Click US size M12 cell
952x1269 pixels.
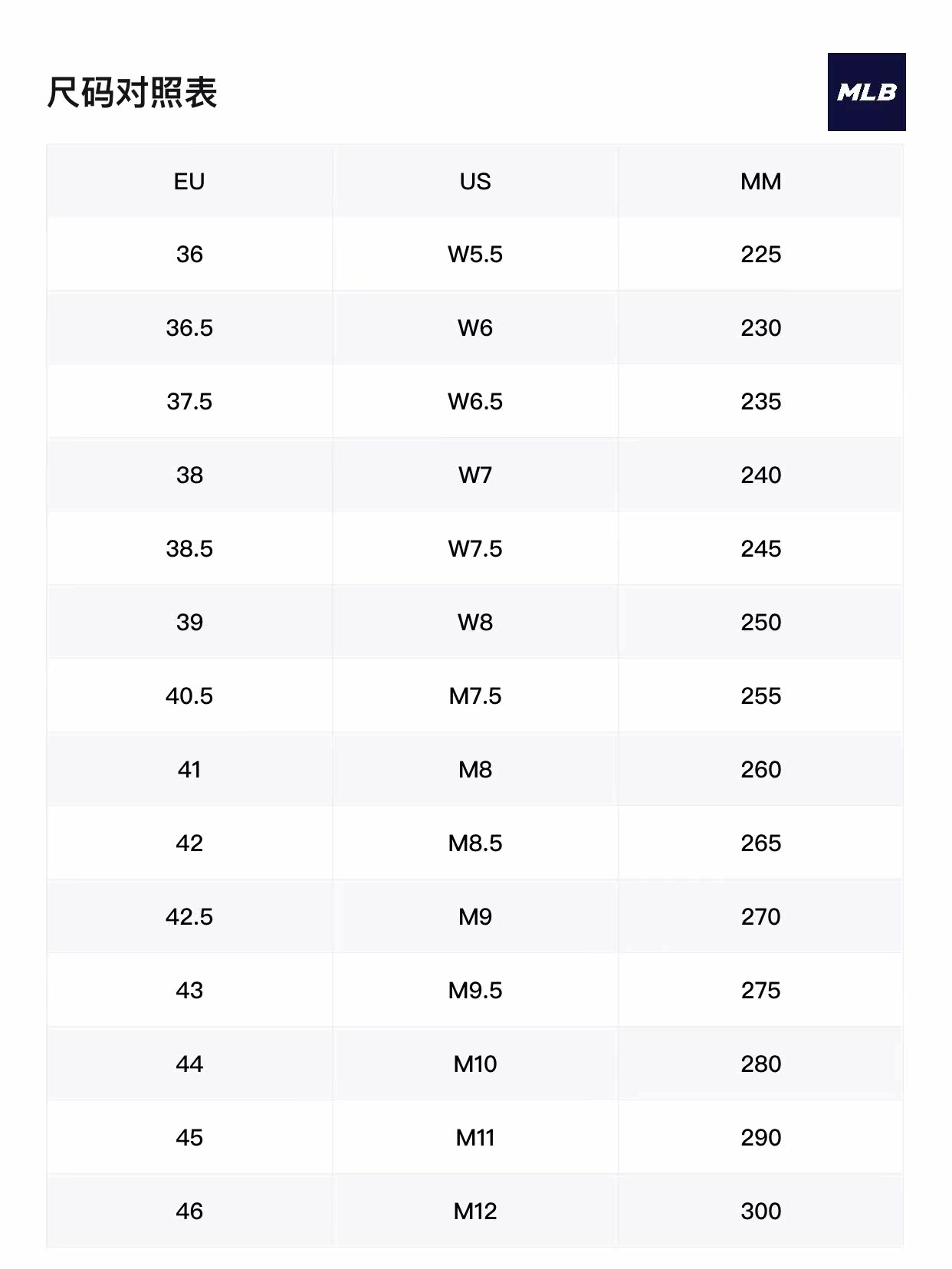(475, 1211)
